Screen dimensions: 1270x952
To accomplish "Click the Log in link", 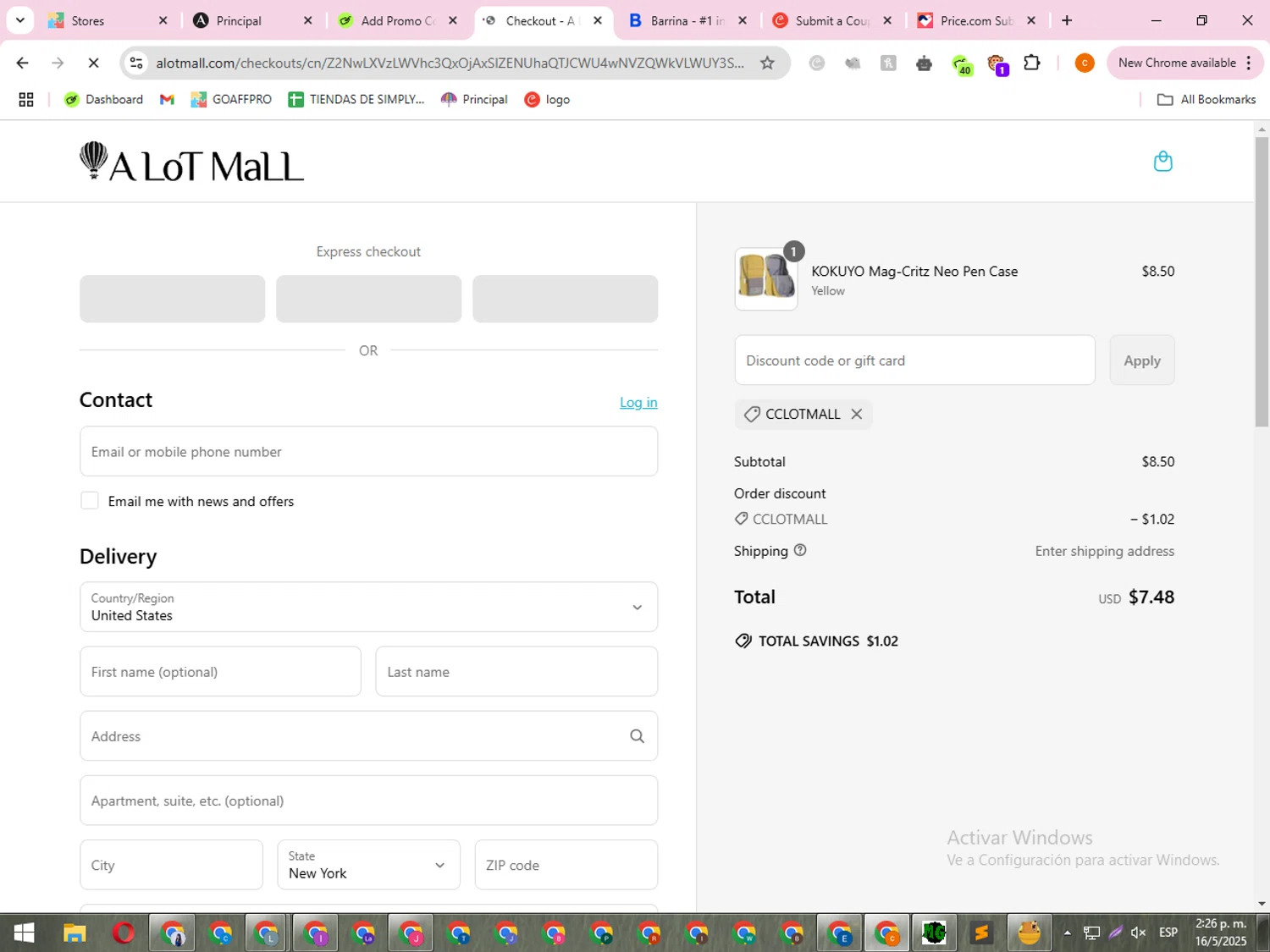I will (x=638, y=402).
